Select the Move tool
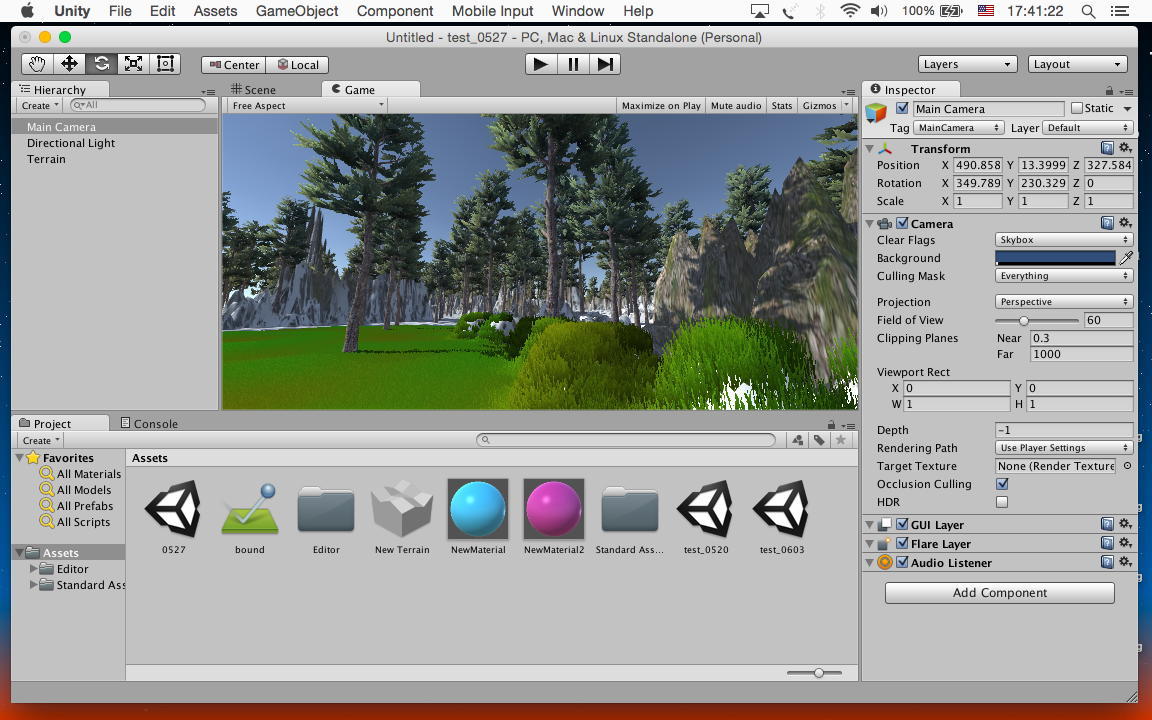 69,64
